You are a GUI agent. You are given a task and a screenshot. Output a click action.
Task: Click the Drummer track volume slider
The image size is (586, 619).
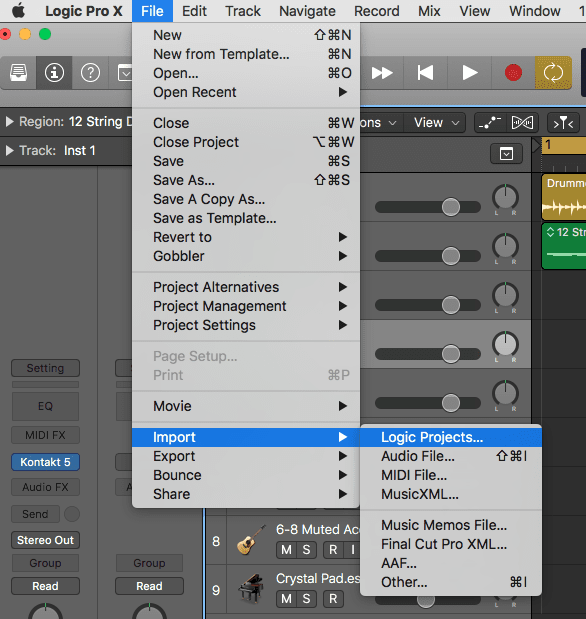[x=428, y=207]
